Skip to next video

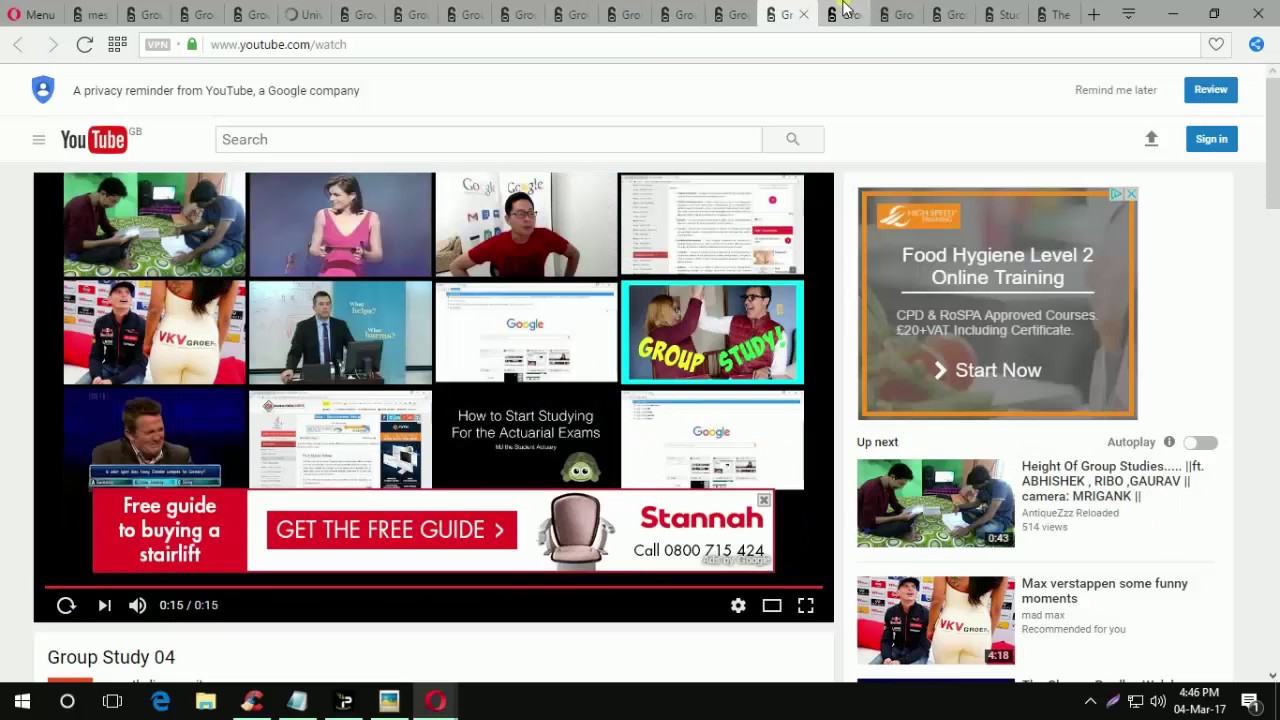pos(104,605)
